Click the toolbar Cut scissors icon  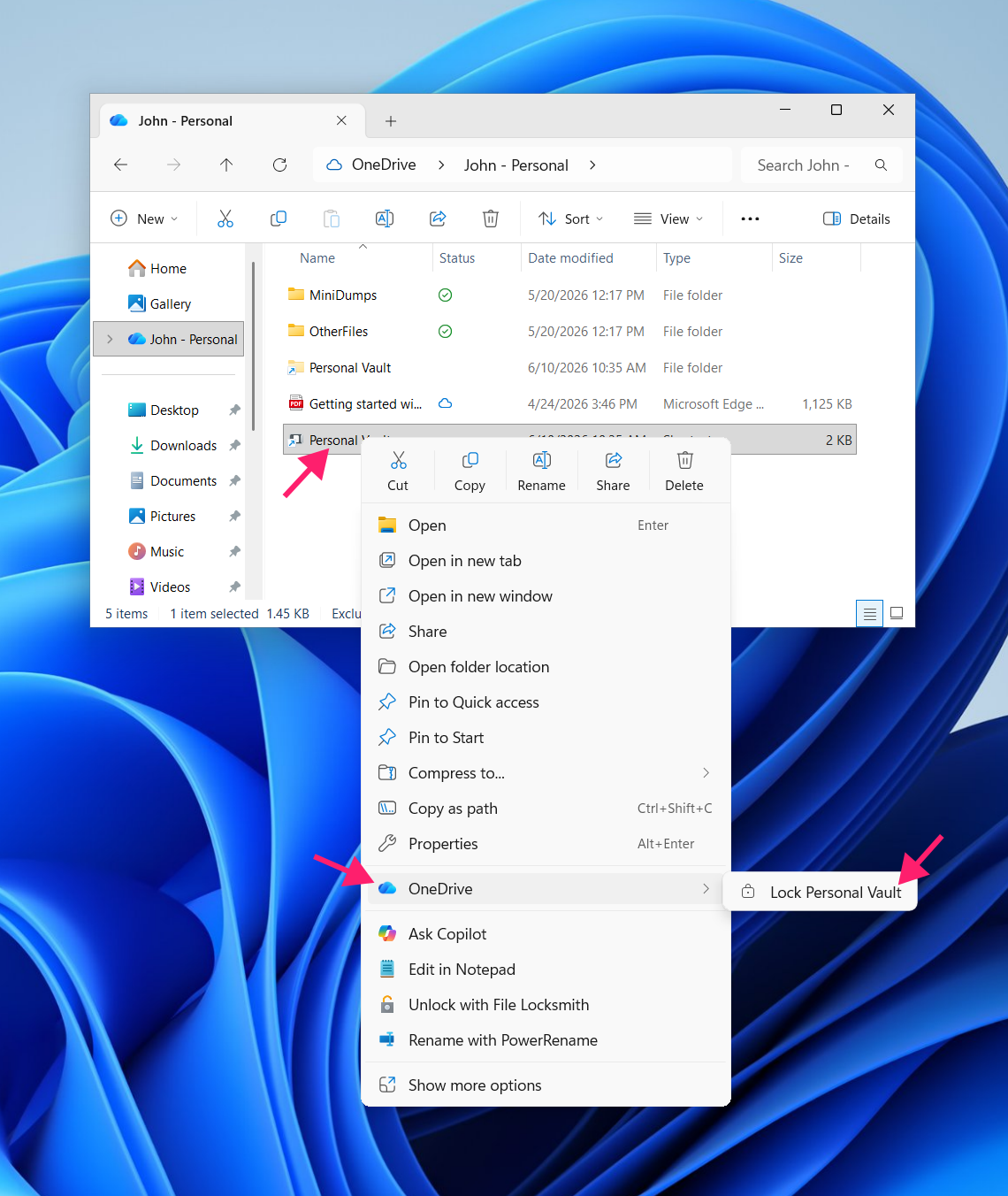pos(225,218)
